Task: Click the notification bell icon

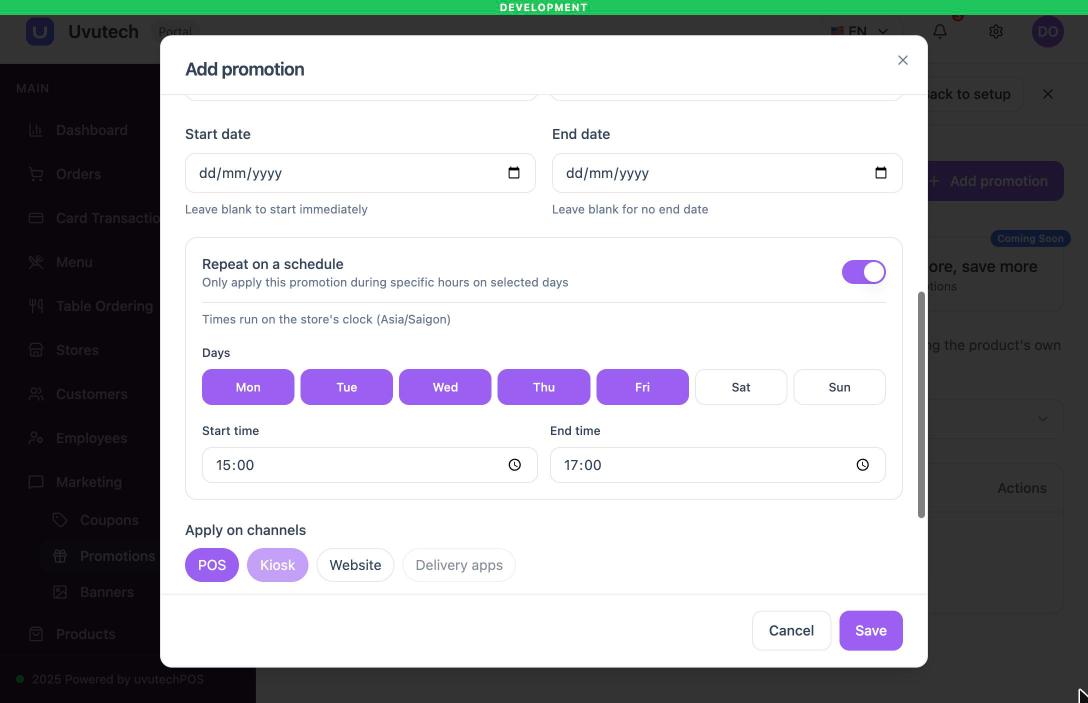Action: 940,32
